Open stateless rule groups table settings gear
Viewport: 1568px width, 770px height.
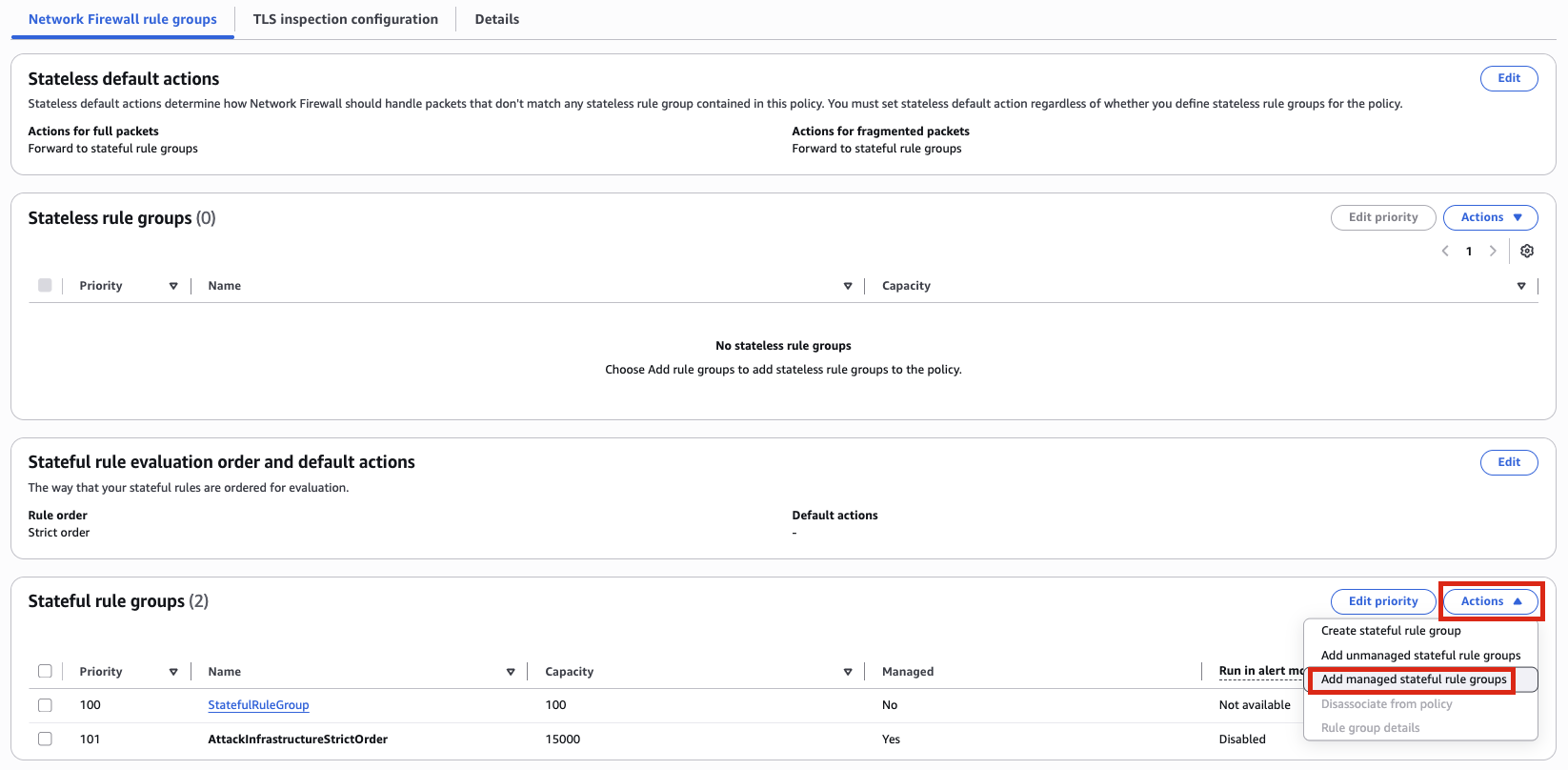(x=1527, y=251)
